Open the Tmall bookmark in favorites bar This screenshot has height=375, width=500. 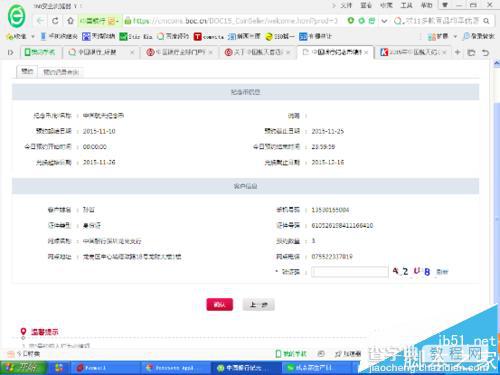[99, 36]
